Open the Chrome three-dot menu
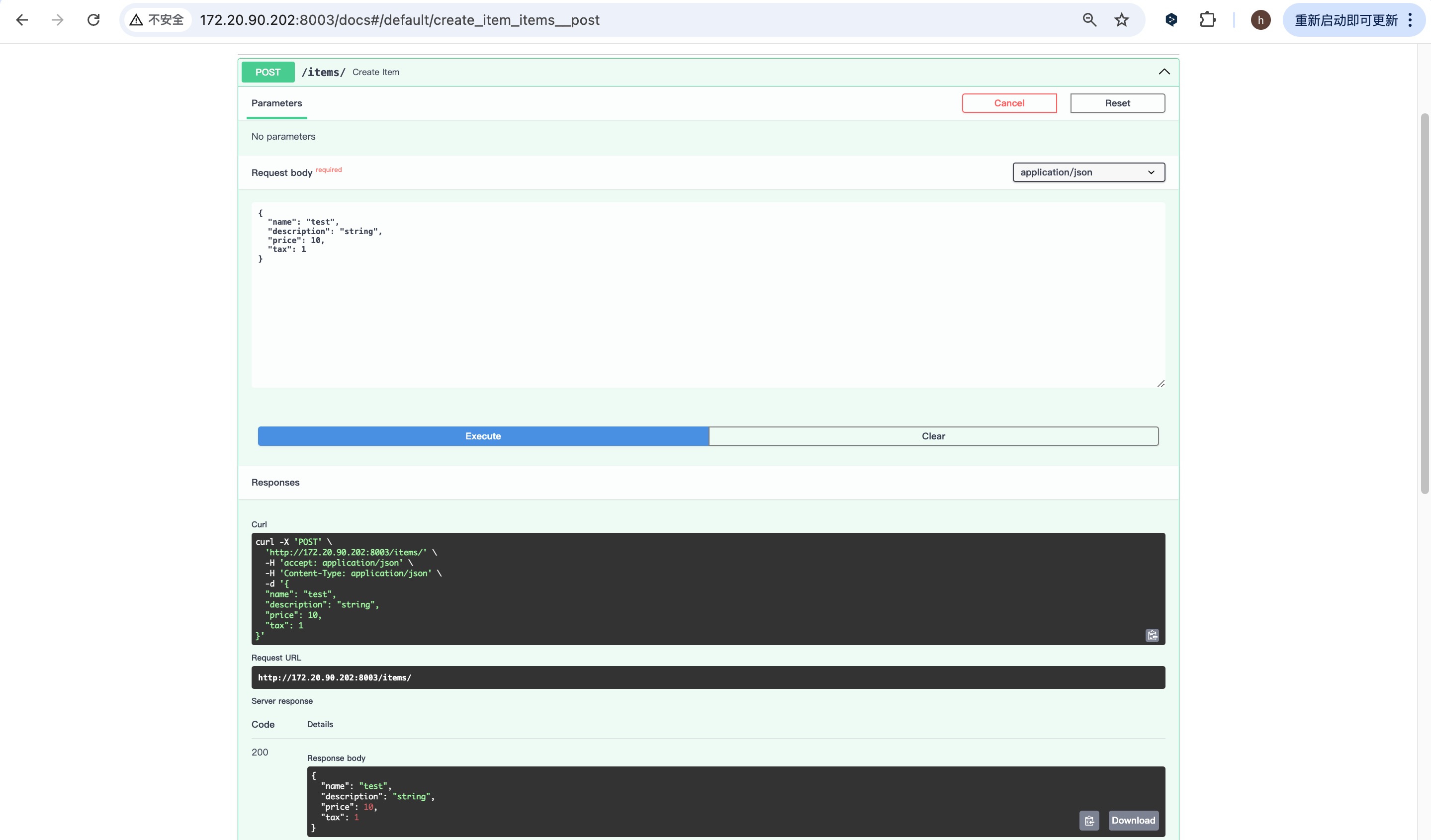The width and height of the screenshot is (1431, 840). 1410,20
